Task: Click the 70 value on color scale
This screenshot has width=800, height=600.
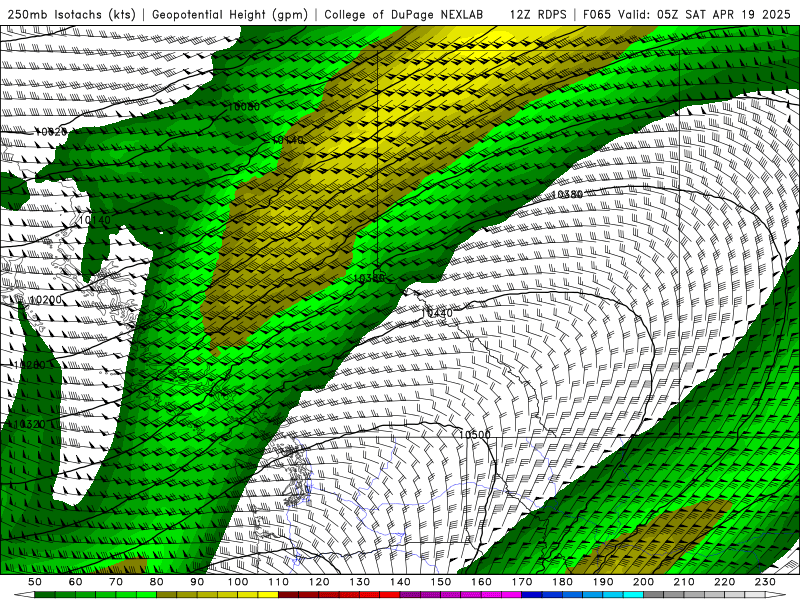Action: (116, 582)
